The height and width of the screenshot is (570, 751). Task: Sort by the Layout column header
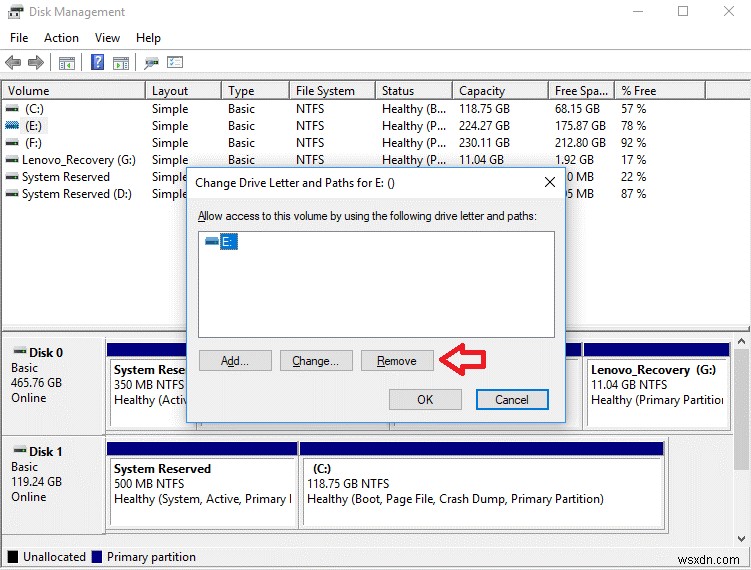183,91
